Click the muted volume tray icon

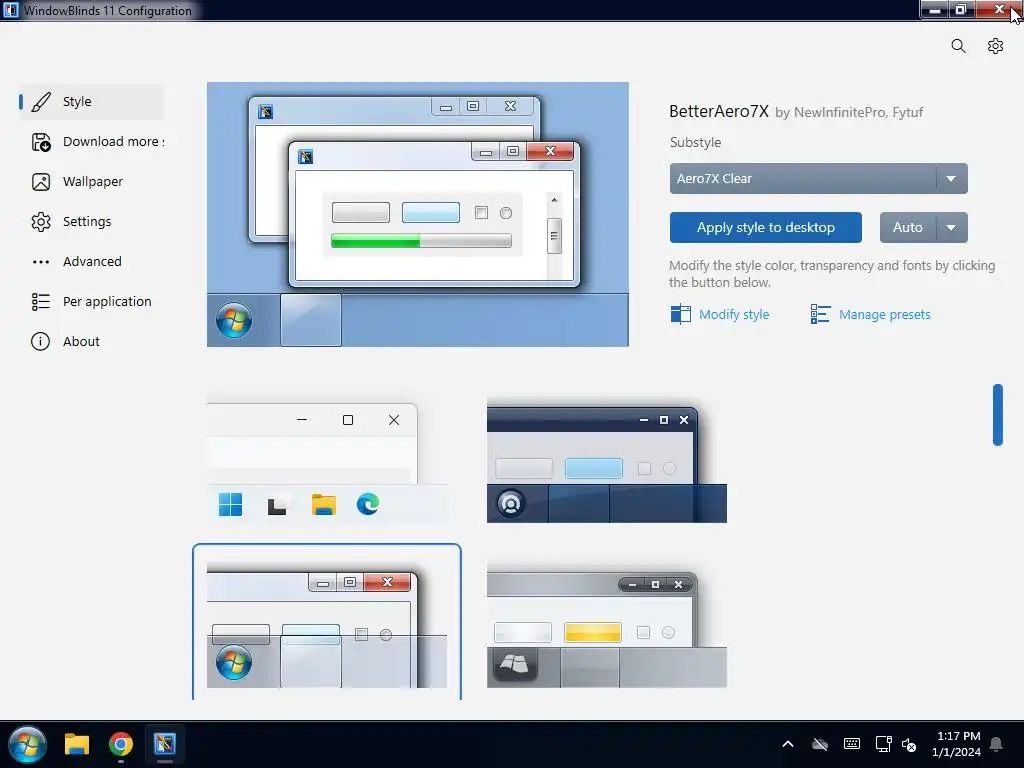pos(909,744)
